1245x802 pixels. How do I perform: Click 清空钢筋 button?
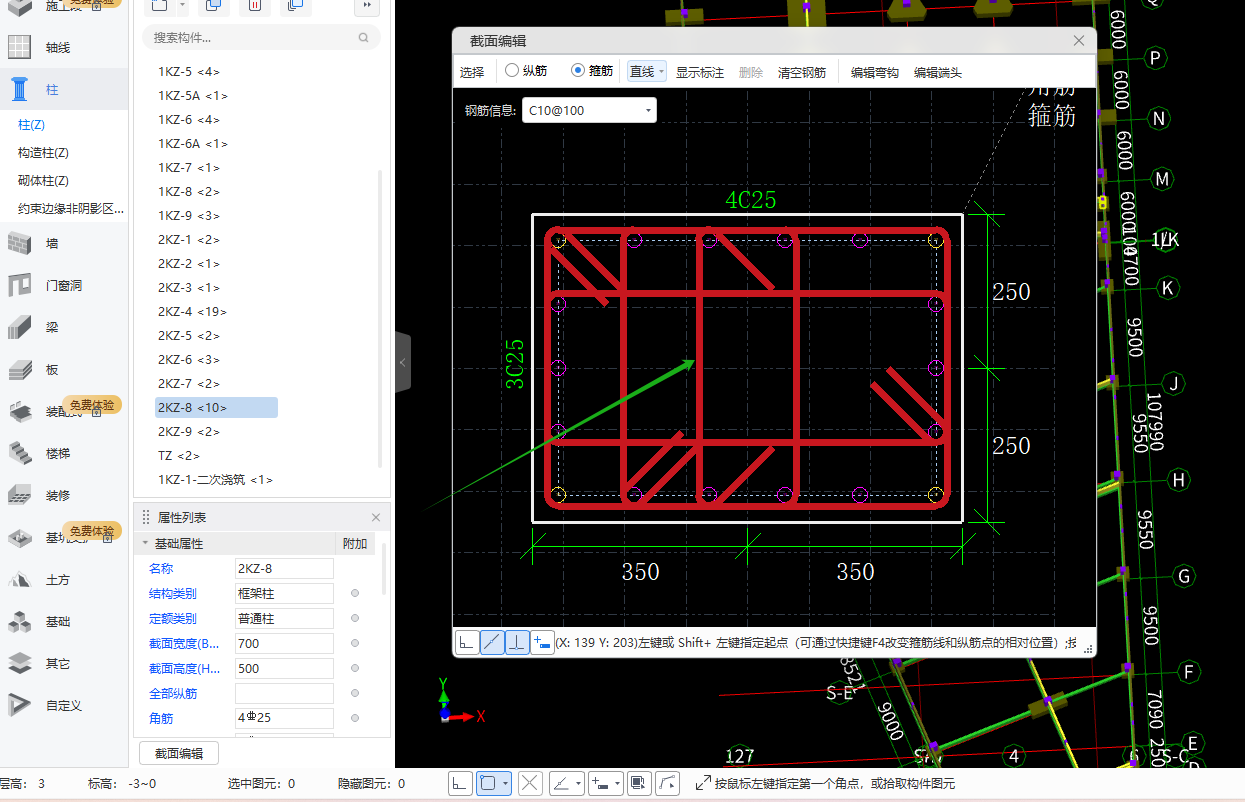tap(802, 72)
